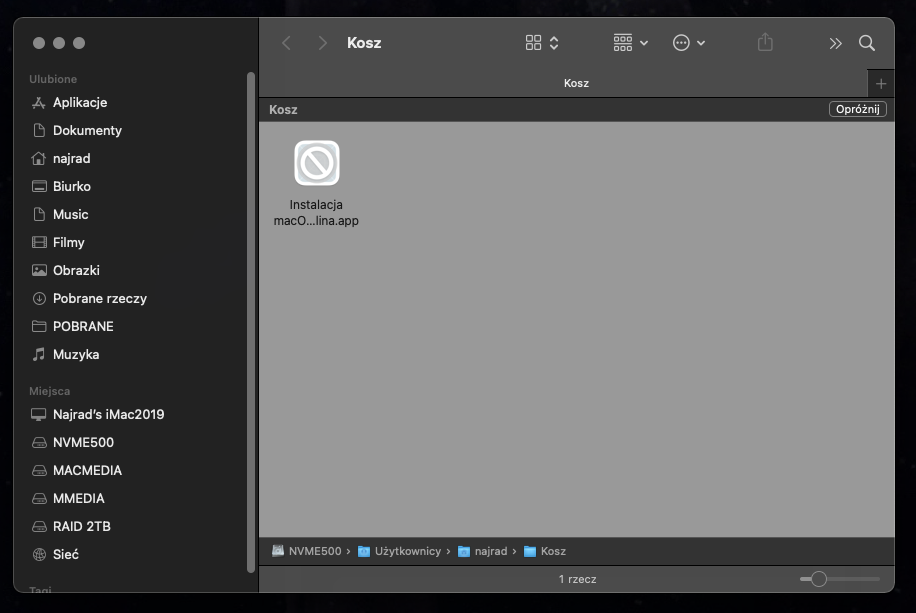Open the view style up-down chevron
Image resolution: width=916 pixels, height=613 pixels.
point(554,43)
